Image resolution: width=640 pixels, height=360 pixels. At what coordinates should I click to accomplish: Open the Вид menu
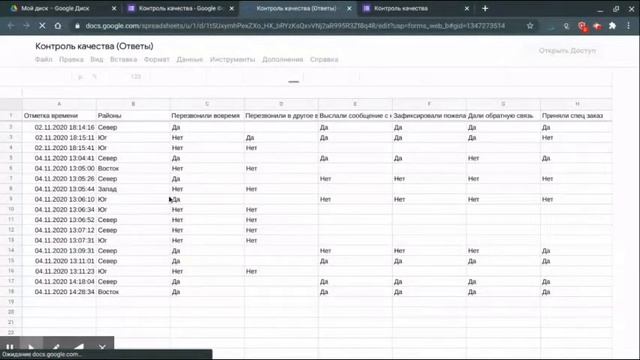(x=97, y=60)
